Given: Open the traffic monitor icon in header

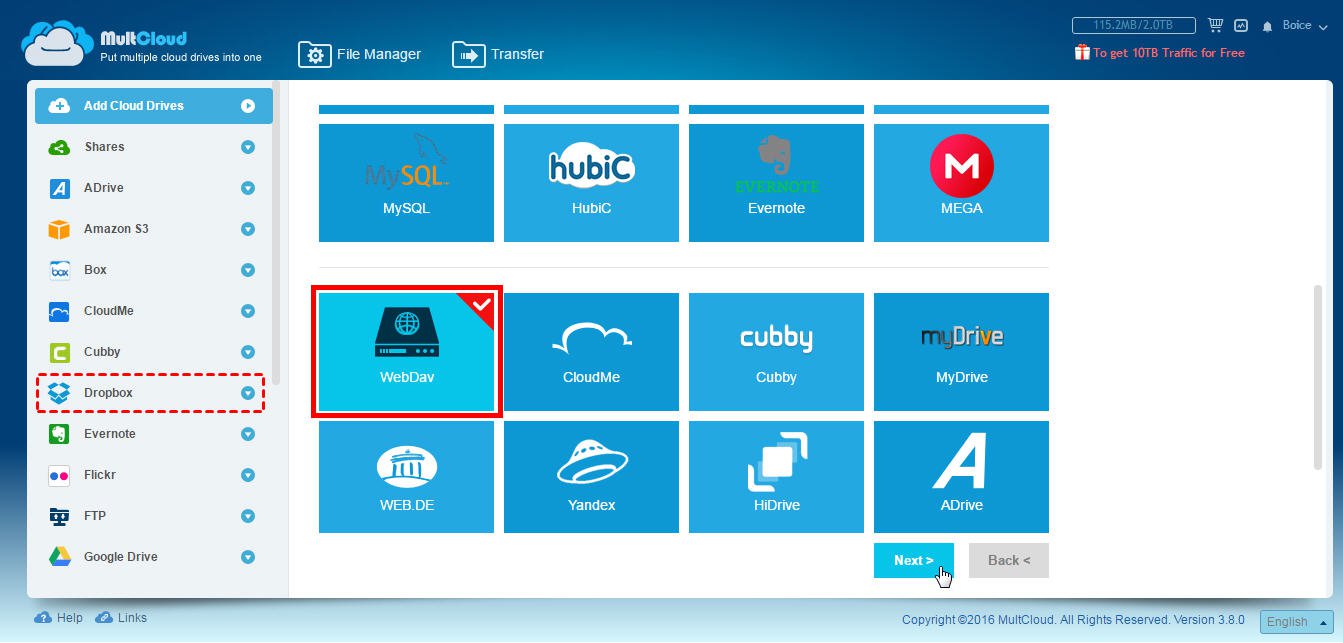Looking at the screenshot, I should click(x=1241, y=25).
